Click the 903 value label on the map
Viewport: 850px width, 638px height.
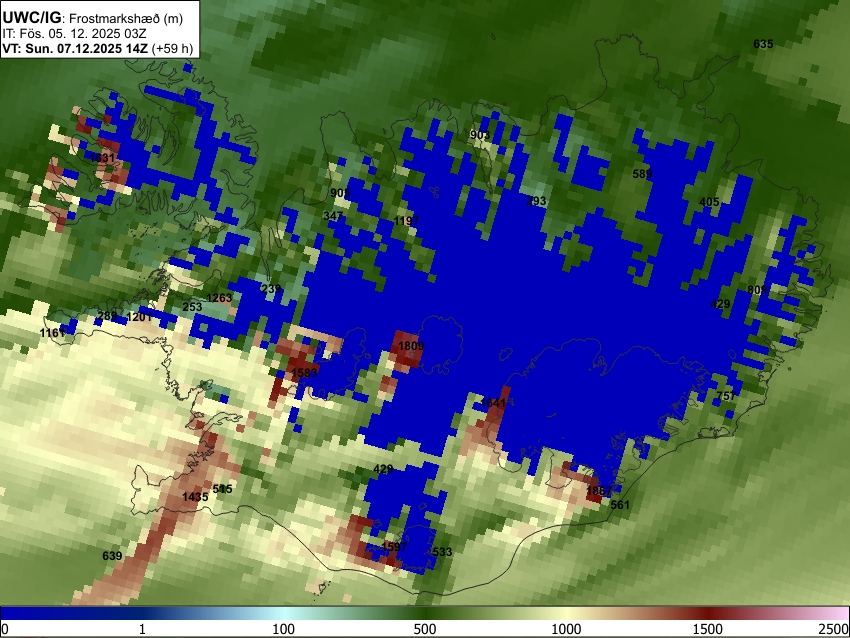pos(480,135)
